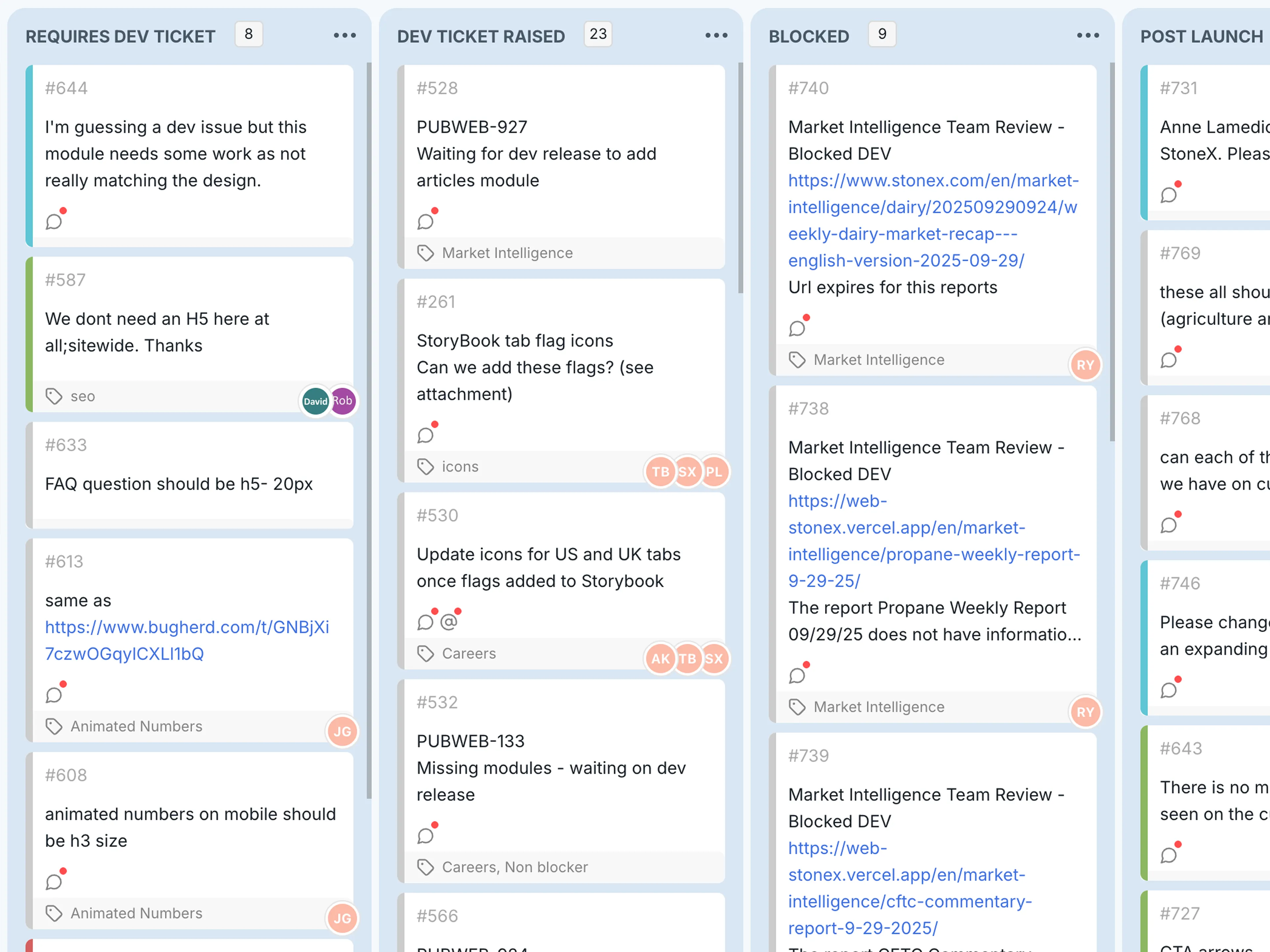Click the AK avatar on ticket #530
The width and height of the screenshot is (1270, 952).
660,659
